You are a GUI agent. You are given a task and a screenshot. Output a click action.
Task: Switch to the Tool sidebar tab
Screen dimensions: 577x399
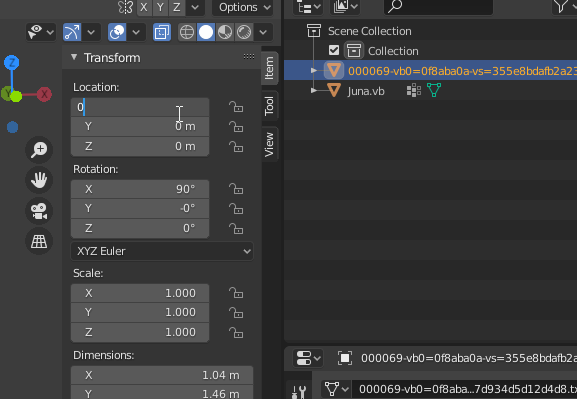270,106
